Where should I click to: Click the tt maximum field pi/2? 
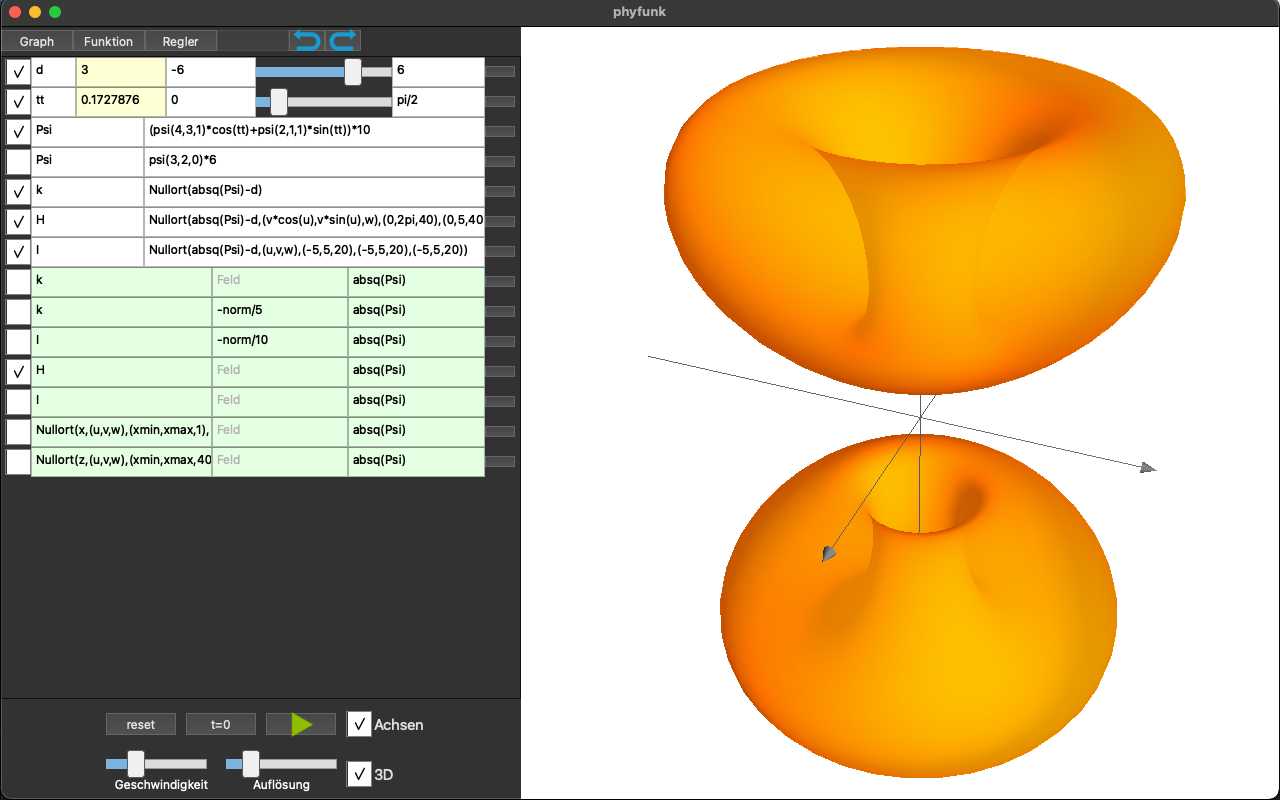[x=438, y=102]
